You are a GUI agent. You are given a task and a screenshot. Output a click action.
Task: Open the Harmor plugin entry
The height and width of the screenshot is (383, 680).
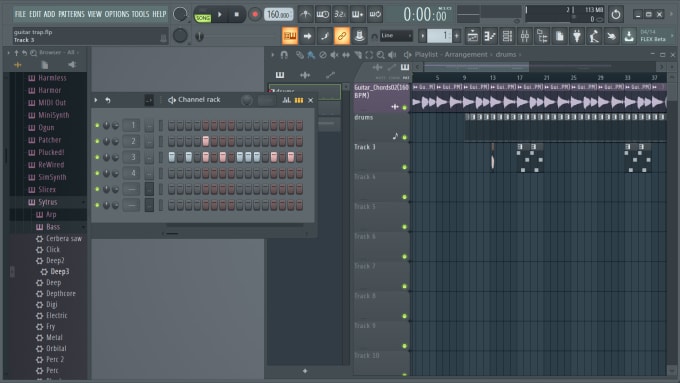pyautogui.click(x=49, y=90)
